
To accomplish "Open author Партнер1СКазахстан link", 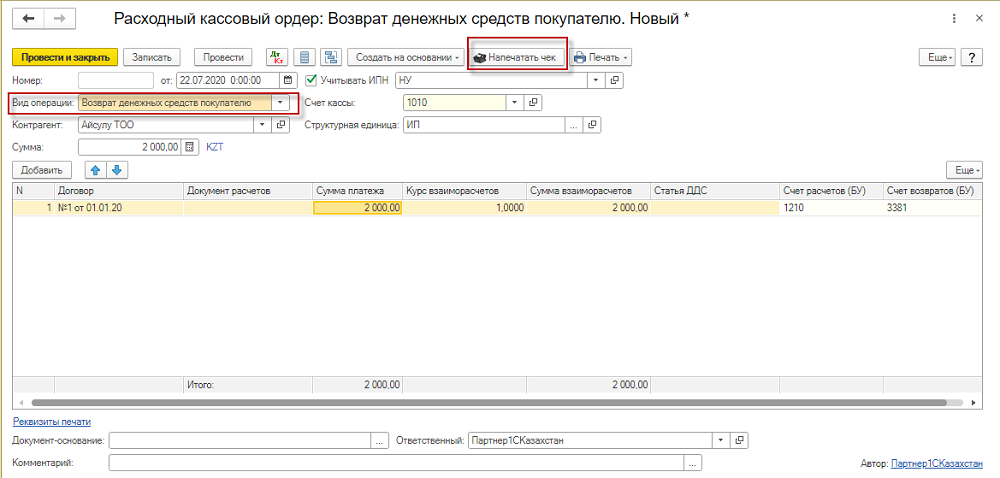I will pos(936,463).
